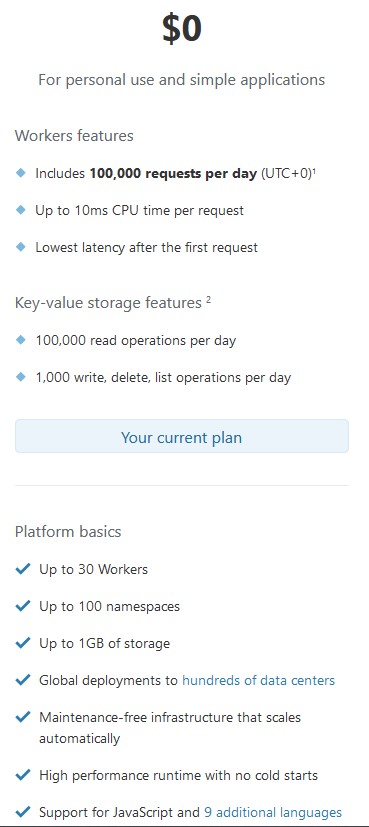Click checkmark next to Up to 1GB of storage
Screen dimensions: 369x827
coord(23,643)
